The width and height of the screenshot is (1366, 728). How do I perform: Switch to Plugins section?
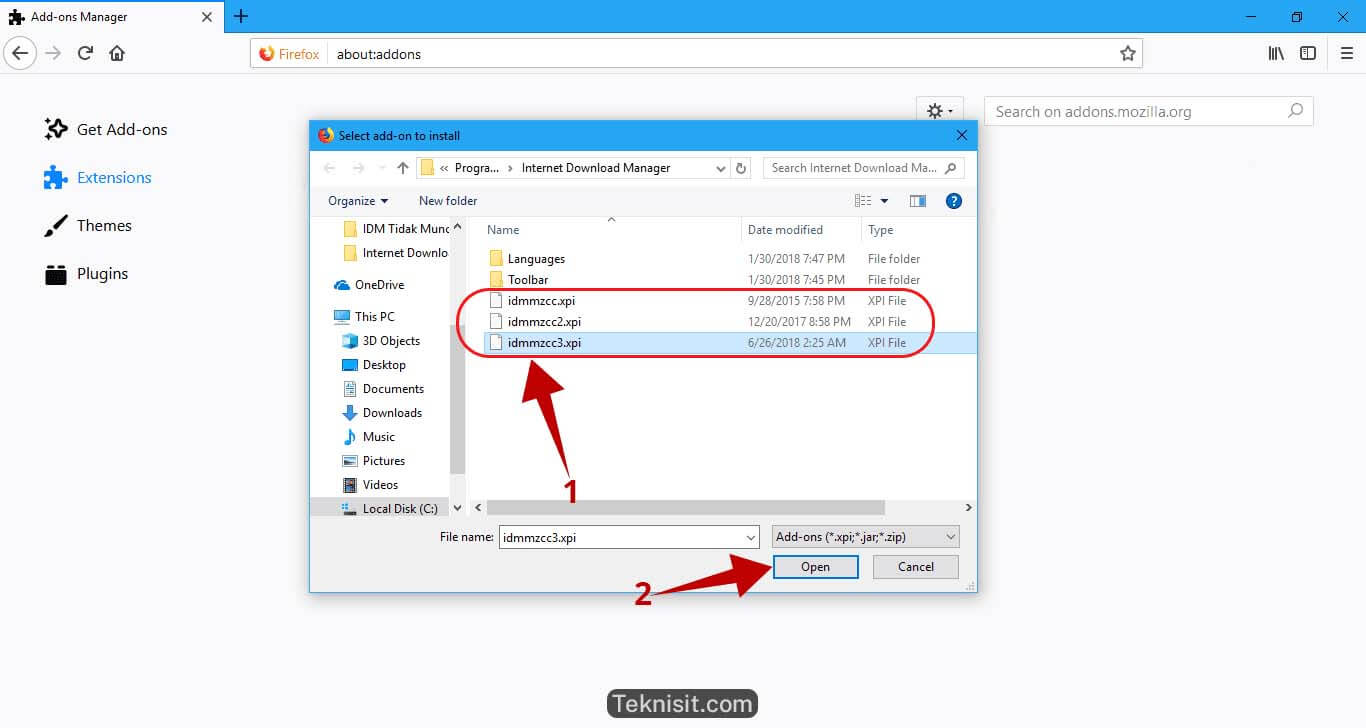86,273
